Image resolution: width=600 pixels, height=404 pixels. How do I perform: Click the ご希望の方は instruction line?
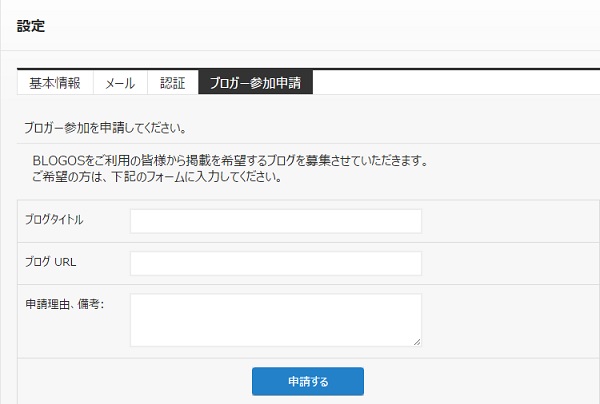(x=157, y=177)
